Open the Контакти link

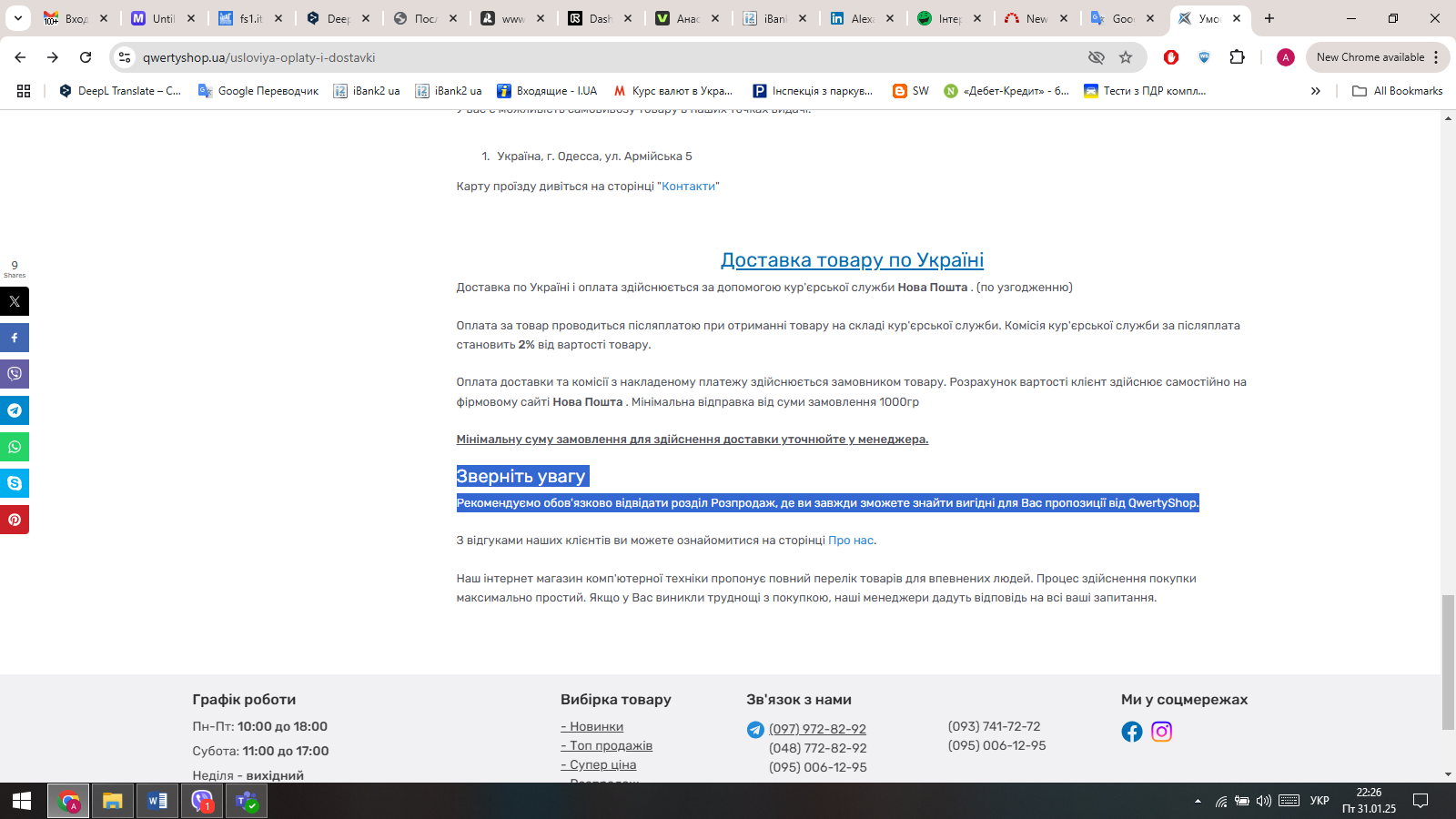coord(688,187)
